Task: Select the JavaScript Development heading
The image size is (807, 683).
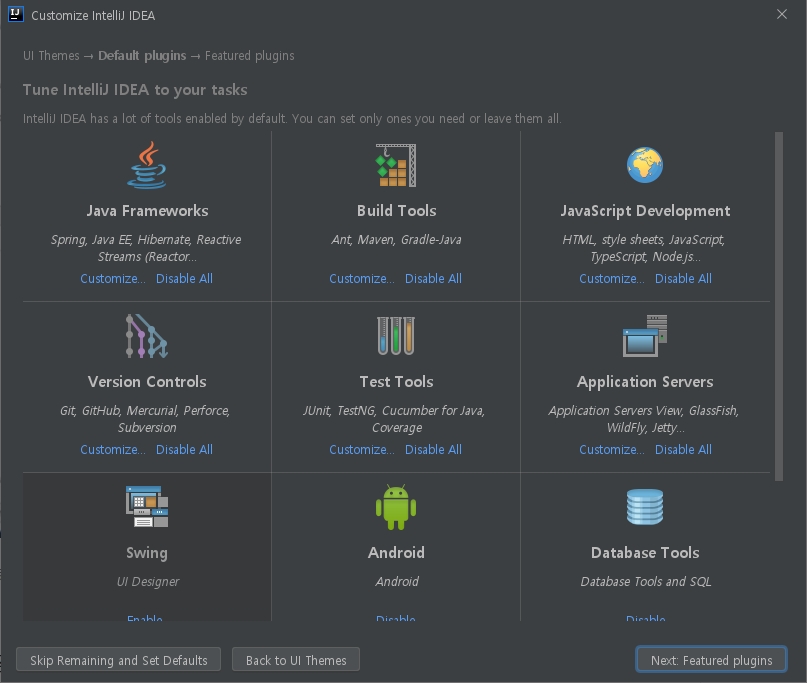Action: coord(645,211)
